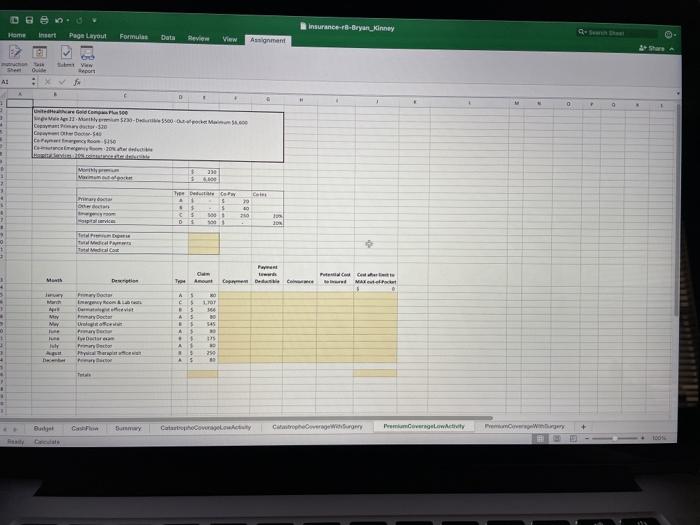Select the PremiumCoverageLowActivity sheet tab

point(424,426)
